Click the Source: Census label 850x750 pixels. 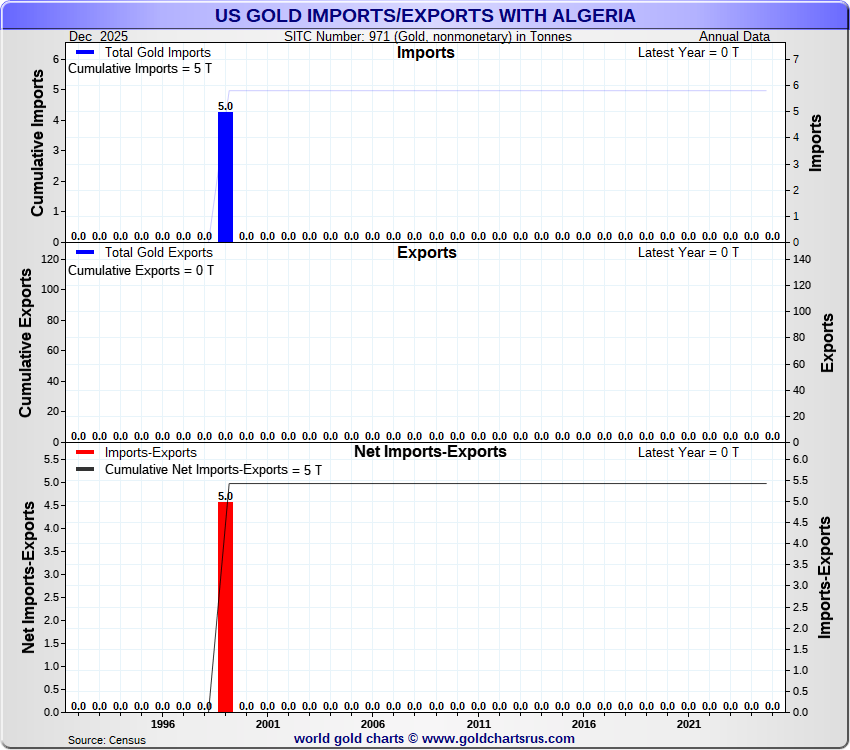pyautogui.click(x=106, y=740)
